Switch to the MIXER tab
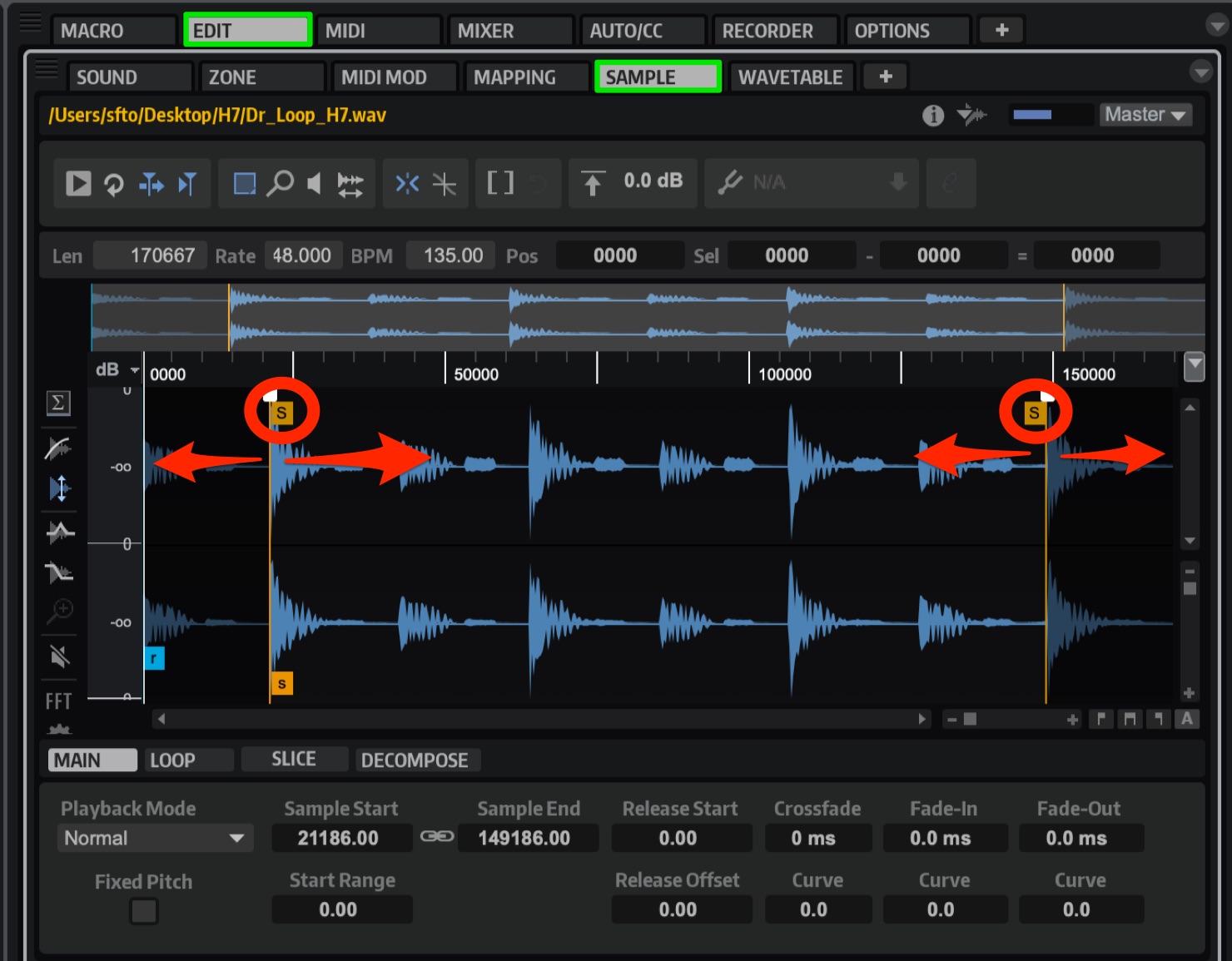The height and width of the screenshot is (961, 1232). point(511,31)
